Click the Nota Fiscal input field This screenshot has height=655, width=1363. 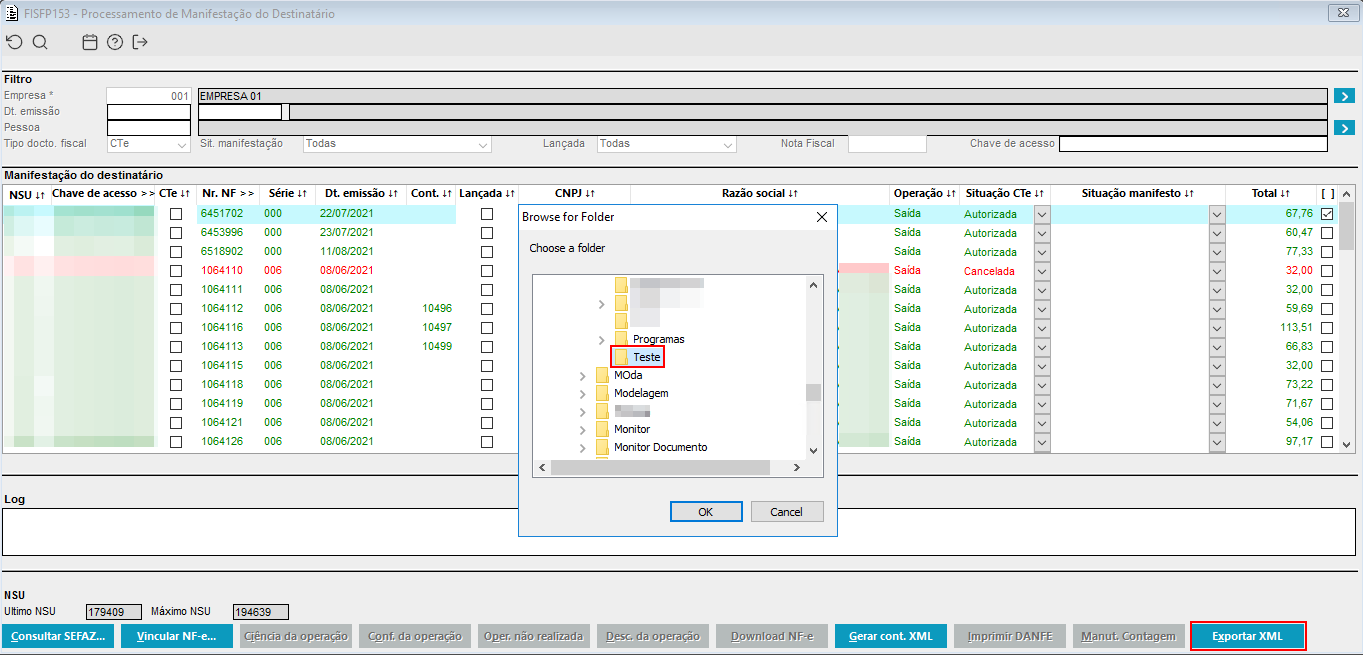pyautogui.click(x=887, y=144)
